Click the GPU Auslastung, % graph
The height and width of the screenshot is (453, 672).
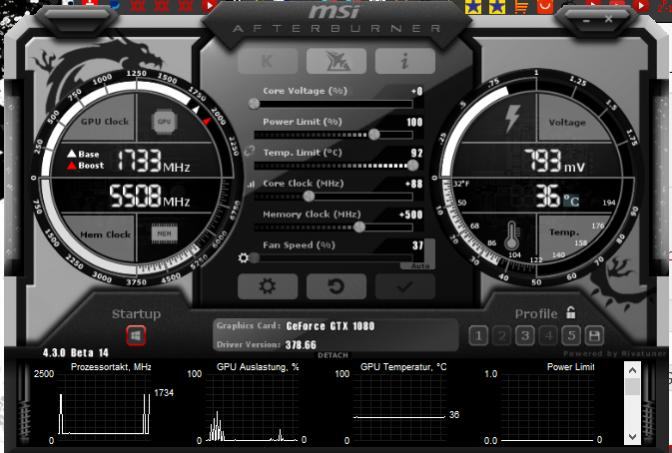coord(252,406)
